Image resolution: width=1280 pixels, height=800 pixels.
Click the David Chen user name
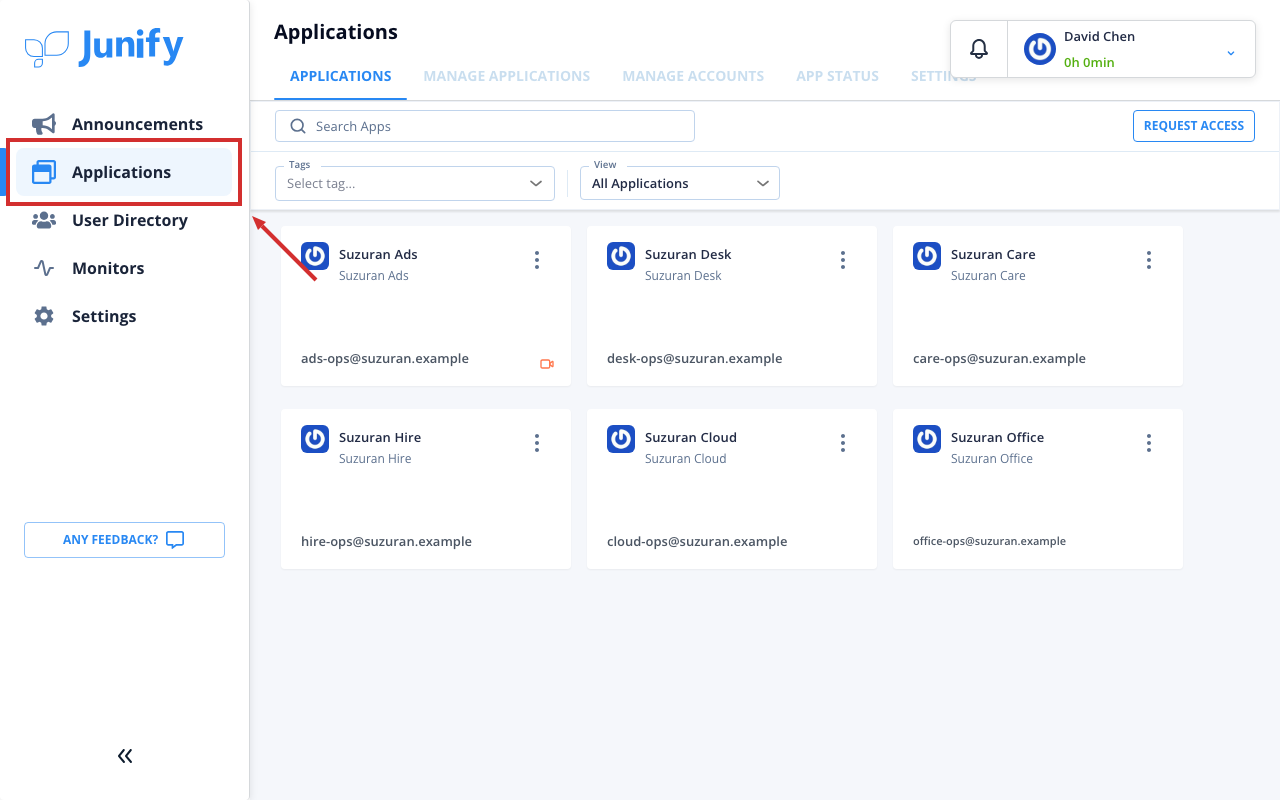tap(1099, 36)
